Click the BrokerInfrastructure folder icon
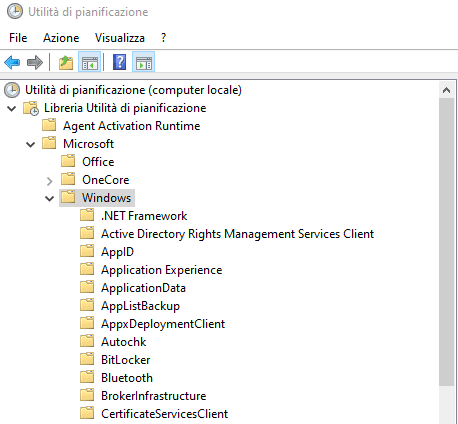The width and height of the screenshot is (458, 424). click(x=87, y=395)
